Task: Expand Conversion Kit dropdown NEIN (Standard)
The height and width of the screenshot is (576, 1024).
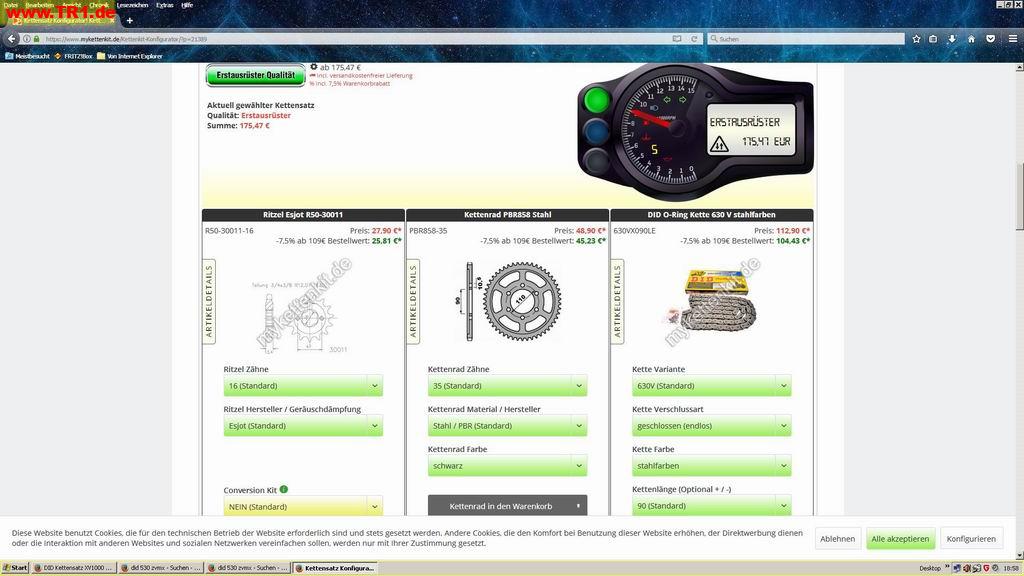Action: [x=303, y=506]
